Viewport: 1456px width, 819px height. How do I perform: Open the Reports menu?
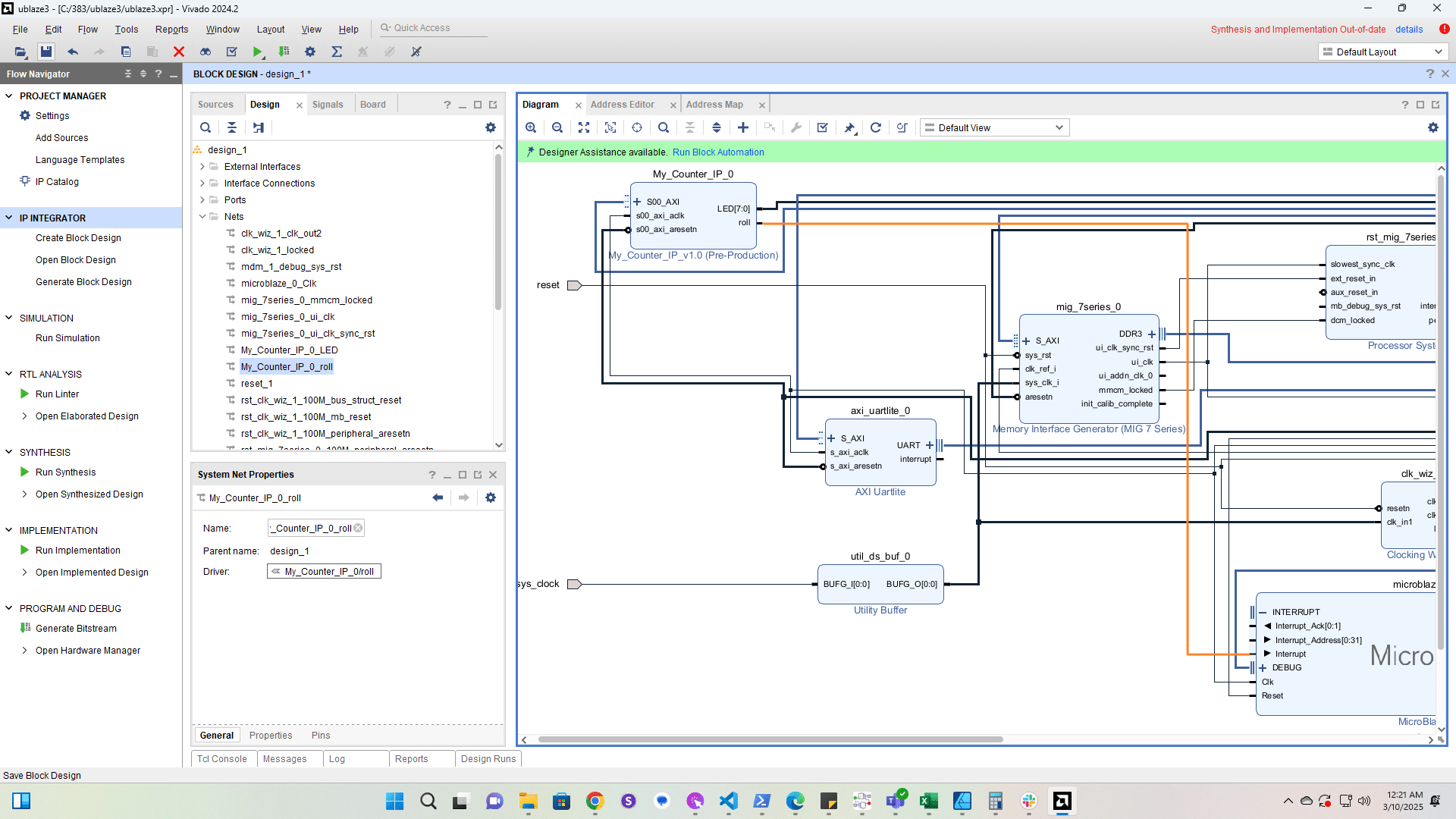tap(171, 29)
